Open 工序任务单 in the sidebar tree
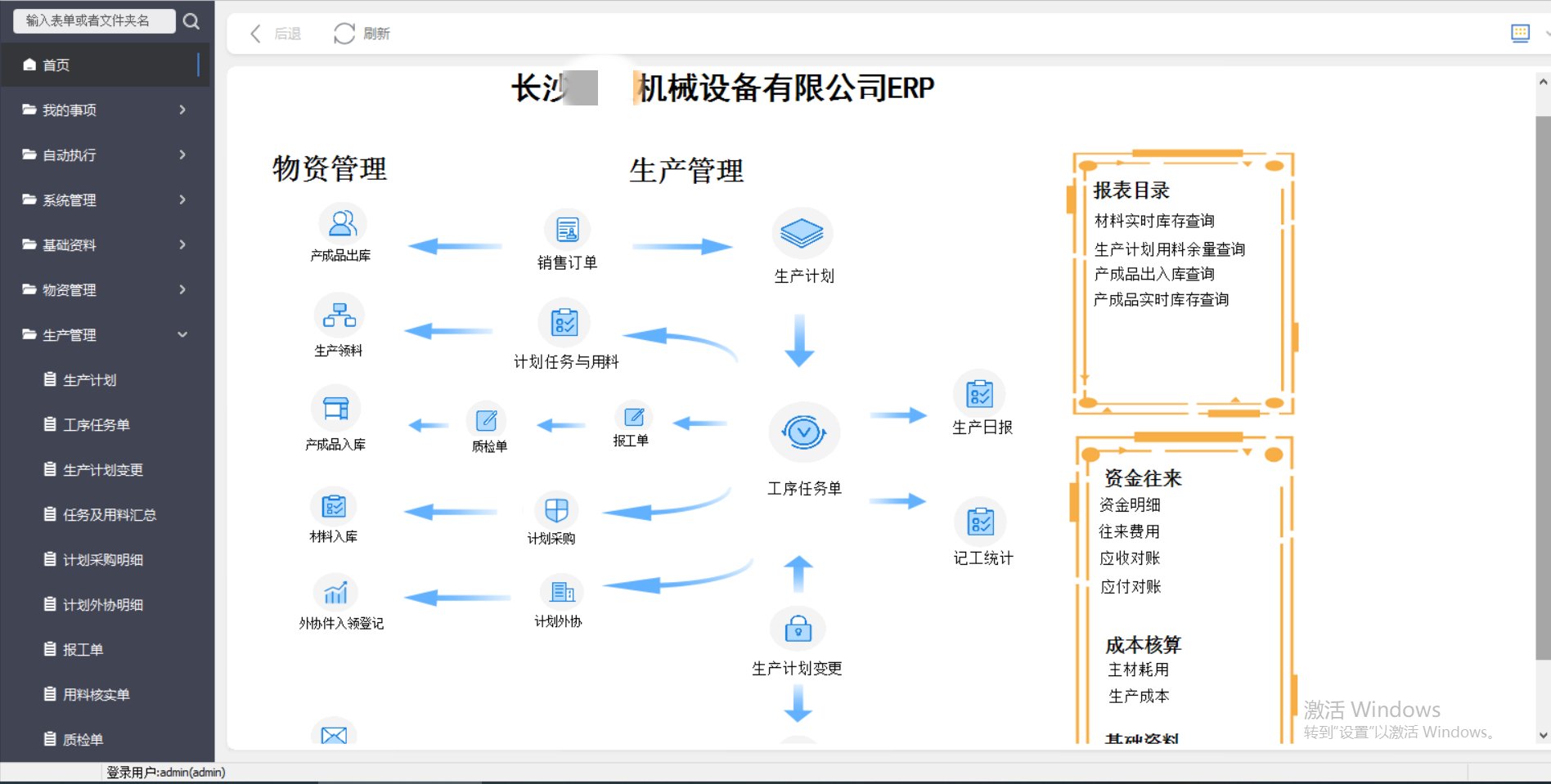Viewport: 1551px width, 784px height. pyautogui.click(x=96, y=424)
